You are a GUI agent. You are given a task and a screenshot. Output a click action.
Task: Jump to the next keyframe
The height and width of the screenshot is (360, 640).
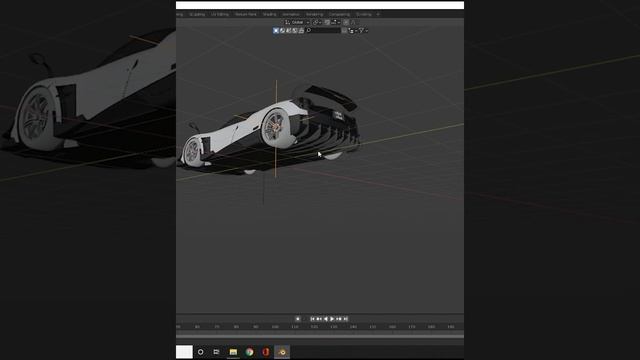[x=339, y=319]
